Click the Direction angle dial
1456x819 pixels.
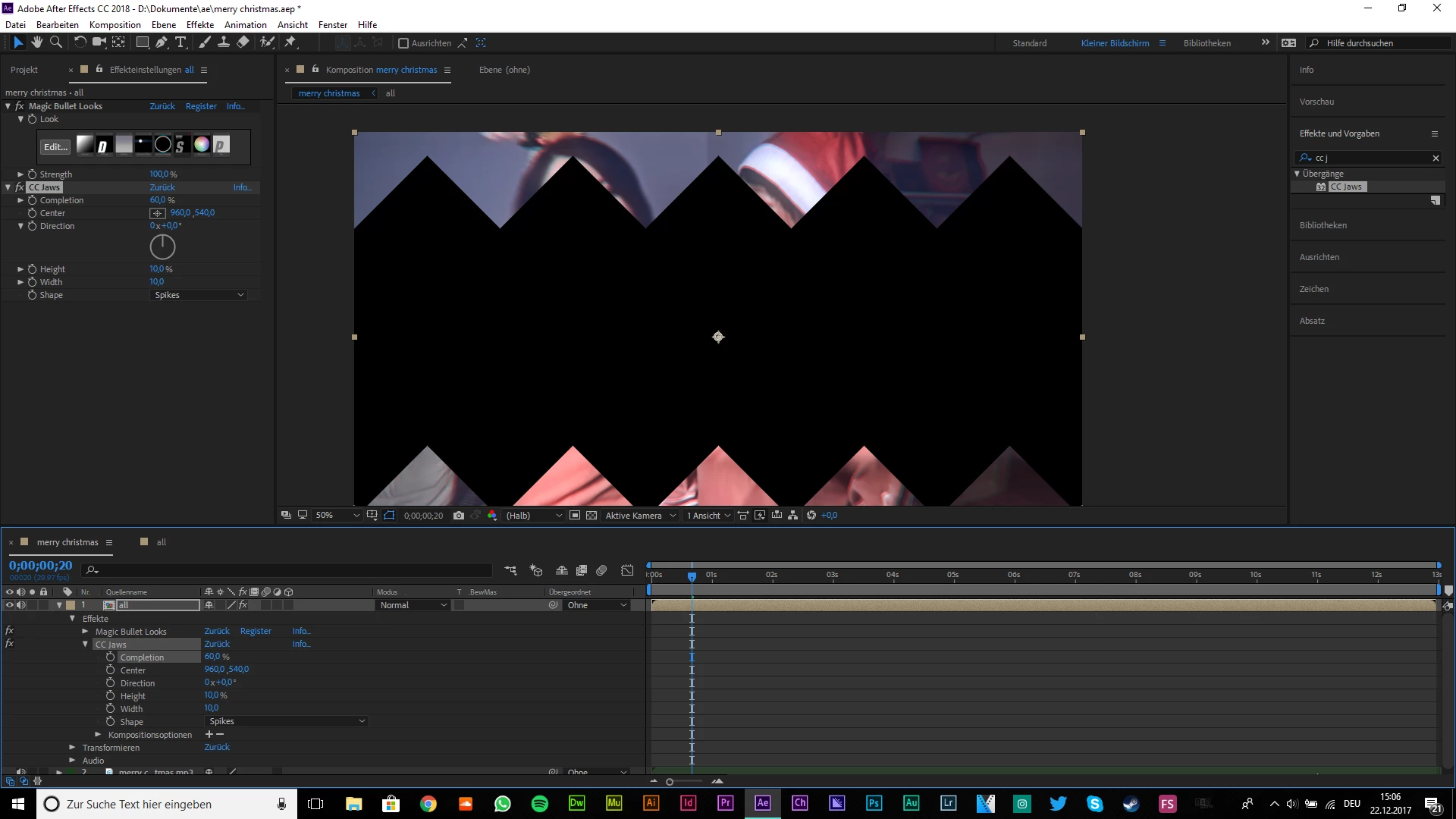(162, 247)
